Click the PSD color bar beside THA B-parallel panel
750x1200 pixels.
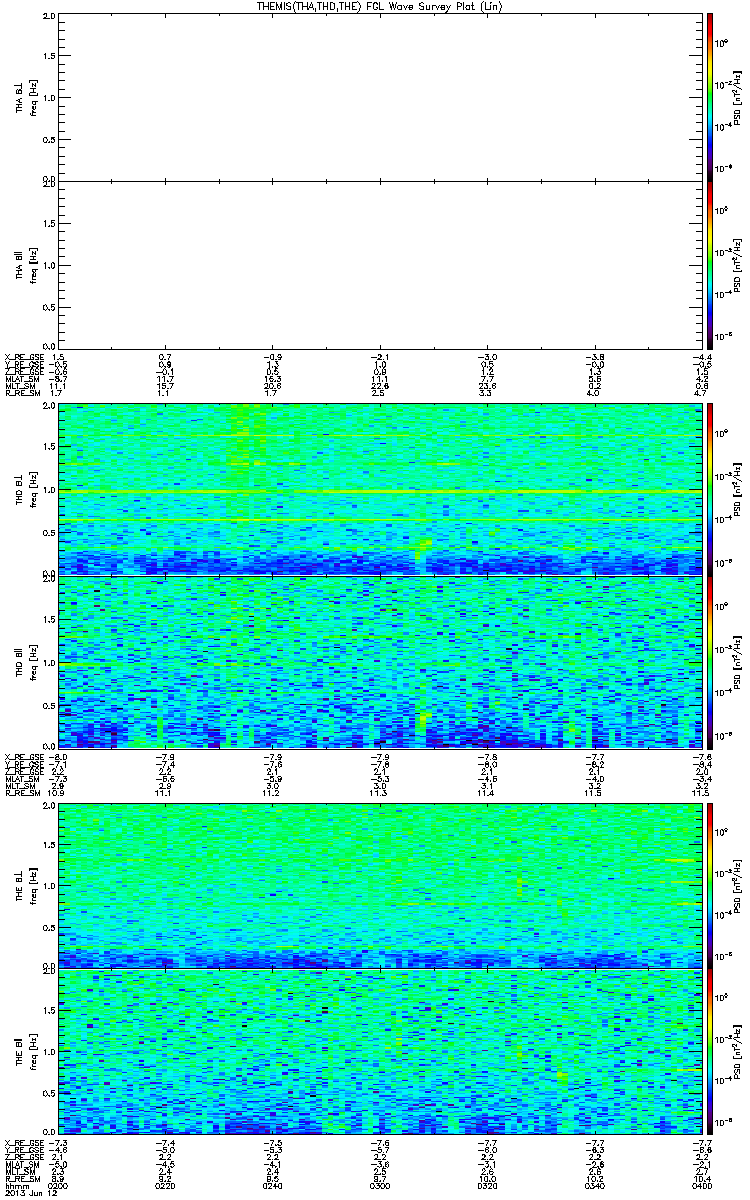tap(710, 264)
